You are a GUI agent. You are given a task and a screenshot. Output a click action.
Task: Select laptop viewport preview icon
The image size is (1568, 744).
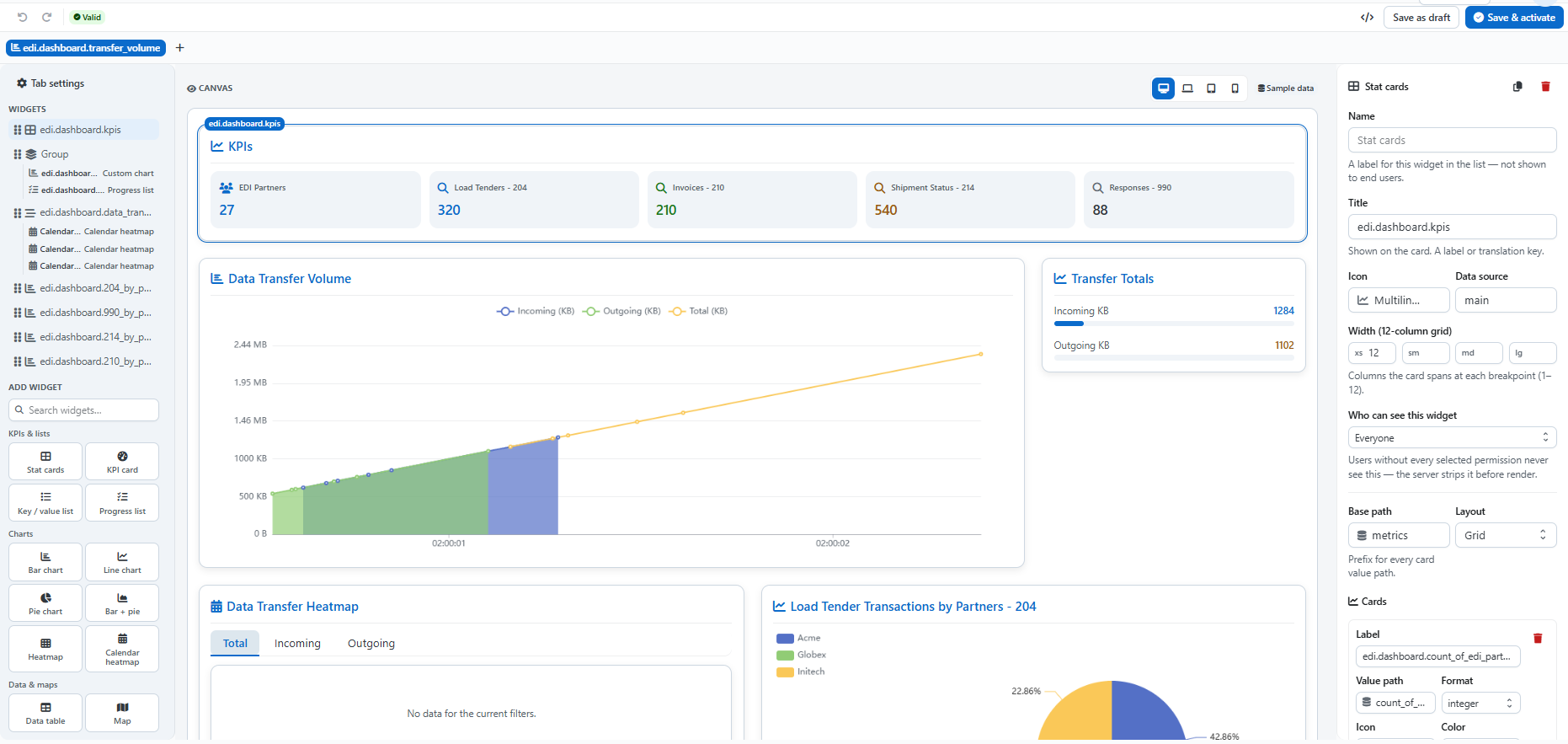[1187, 88]
